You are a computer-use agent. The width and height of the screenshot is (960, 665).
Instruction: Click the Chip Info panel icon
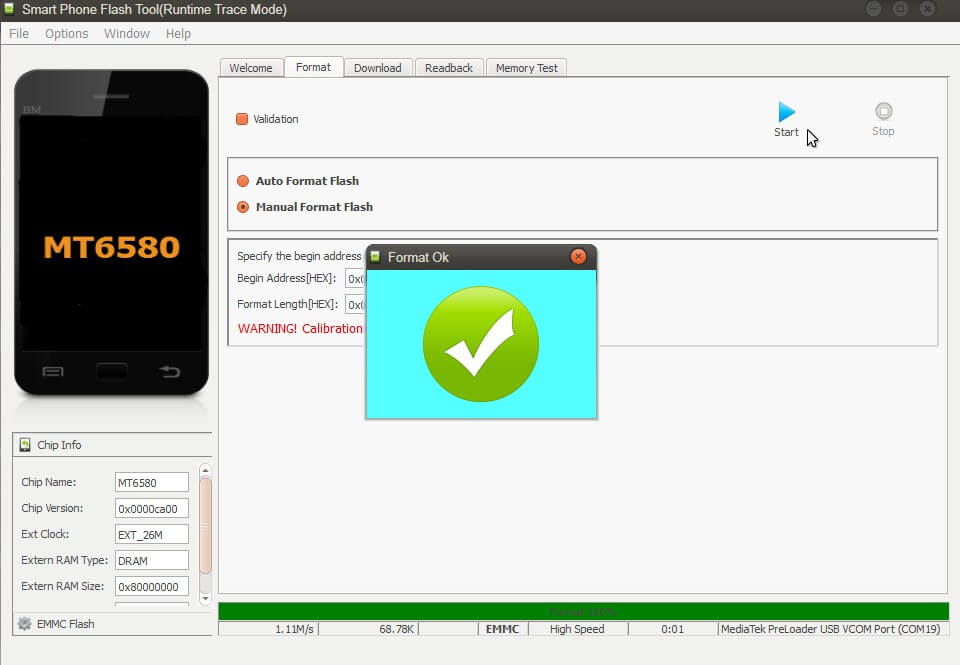(x=24, y=445)
